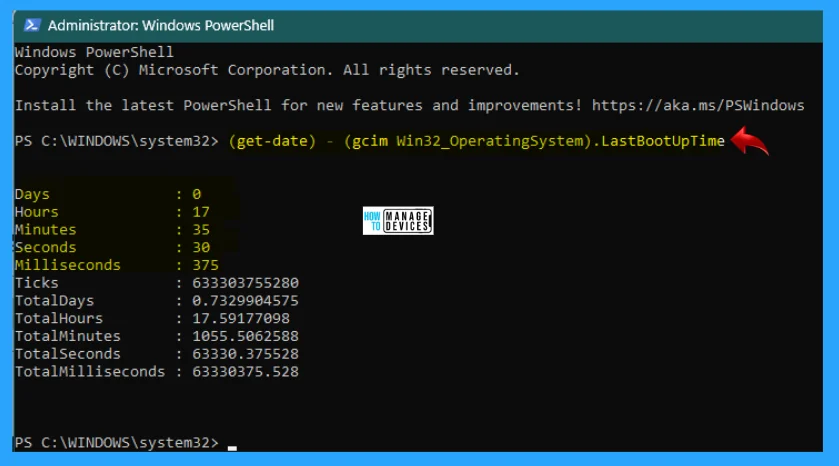Click the bottom PS C:\WINDOWS\system32> prompt
This screenshot has height=466, width=839.
click(x=117, y=443)
